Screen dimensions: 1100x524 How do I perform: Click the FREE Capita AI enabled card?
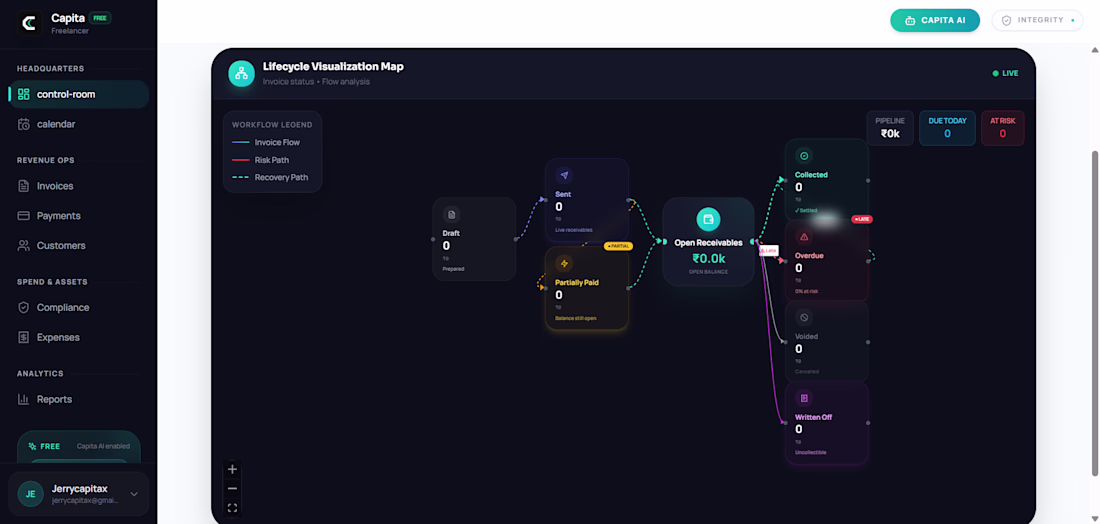79,447
